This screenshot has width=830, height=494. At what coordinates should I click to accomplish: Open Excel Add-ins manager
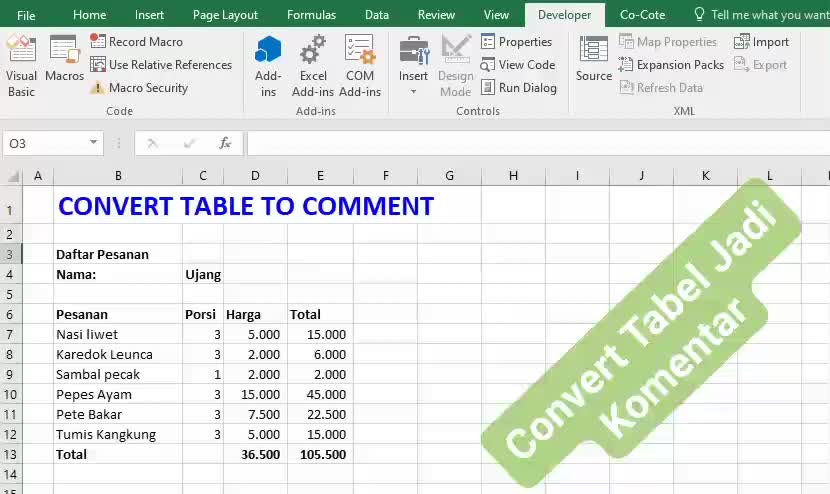tap(313, 66)
